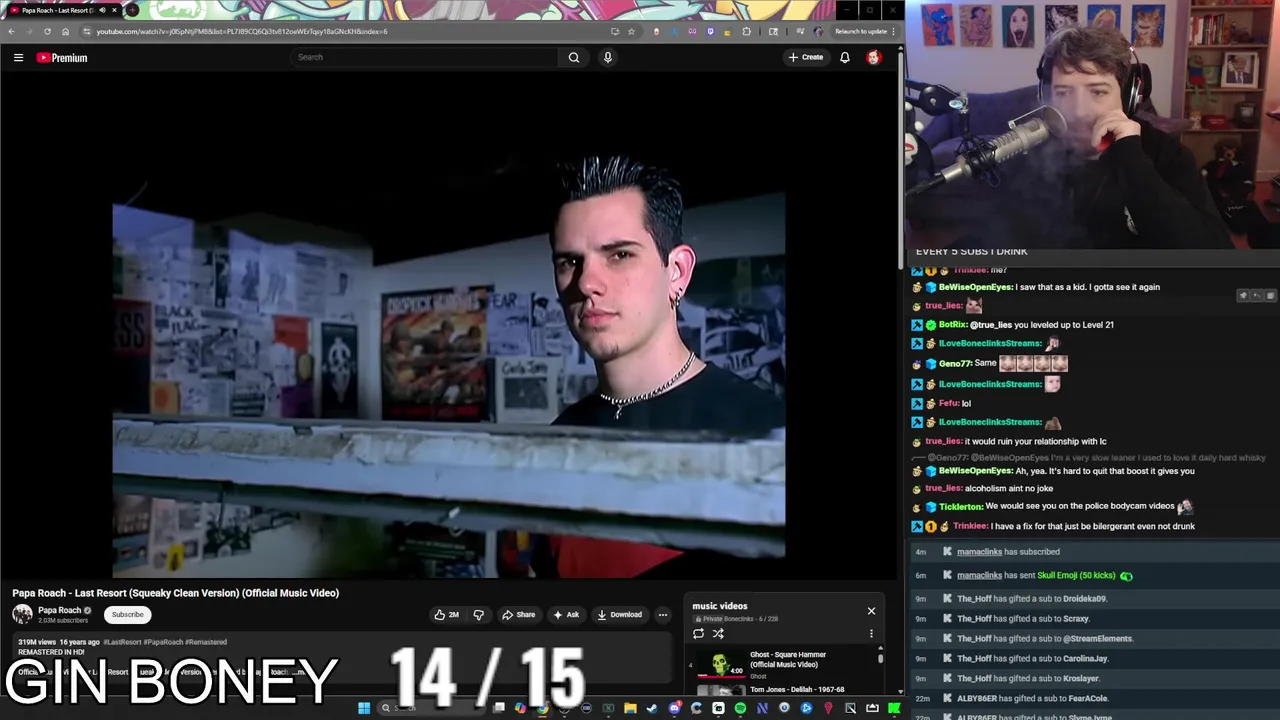
Task: Go to YouTube Premium home logo
Action: 62,58
